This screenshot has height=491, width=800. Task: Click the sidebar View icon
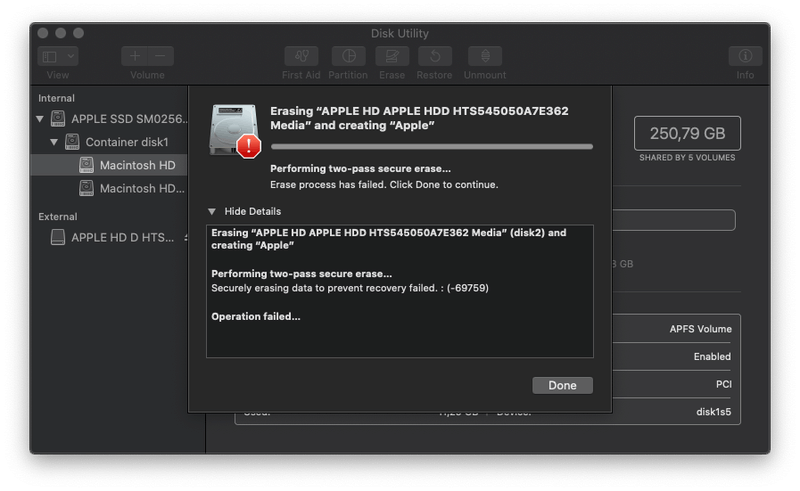click(x=50, y=56)
